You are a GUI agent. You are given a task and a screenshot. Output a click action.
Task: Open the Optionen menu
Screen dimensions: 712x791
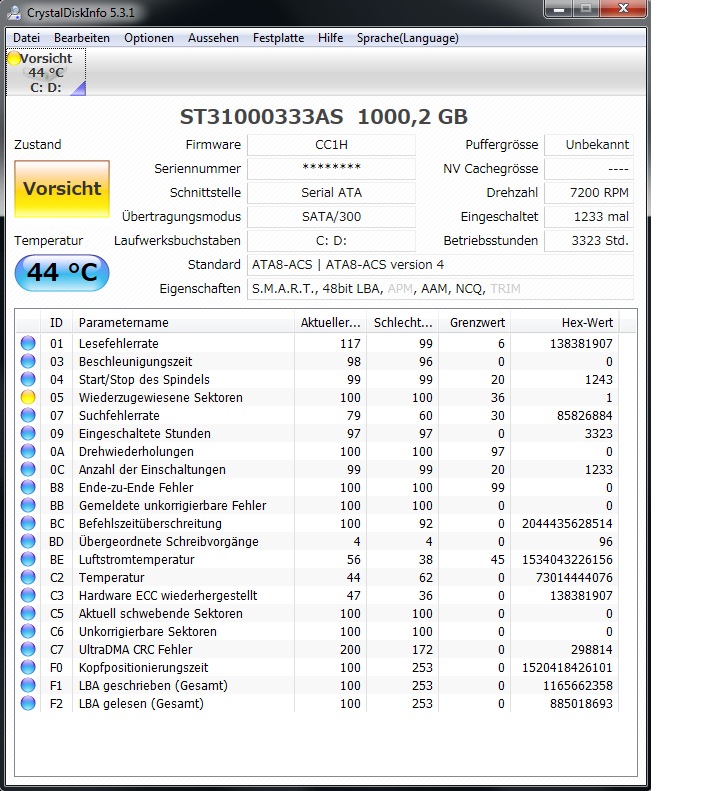[149, 38]
